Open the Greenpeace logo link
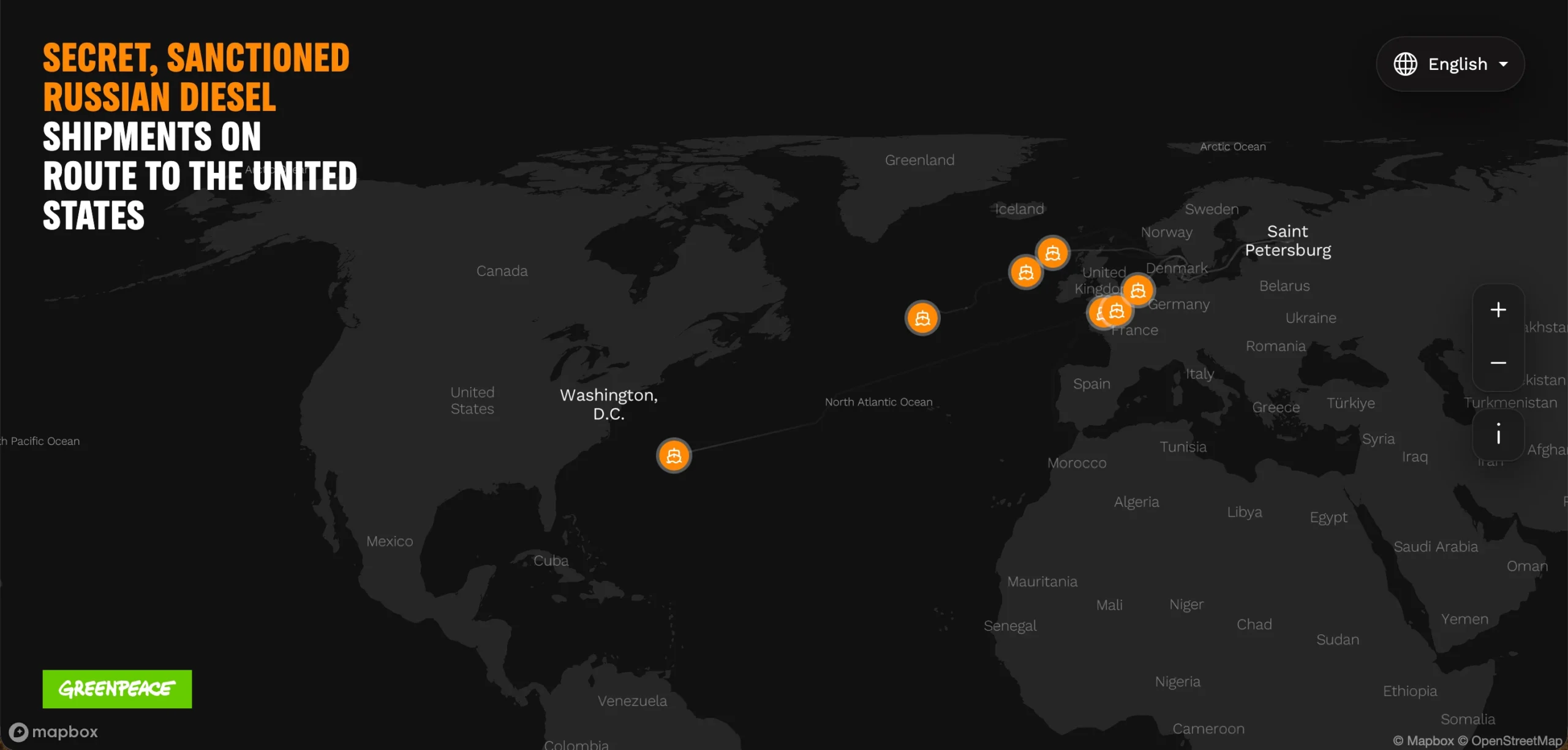This screenshot has height=750, width=1568. point(117,689)
